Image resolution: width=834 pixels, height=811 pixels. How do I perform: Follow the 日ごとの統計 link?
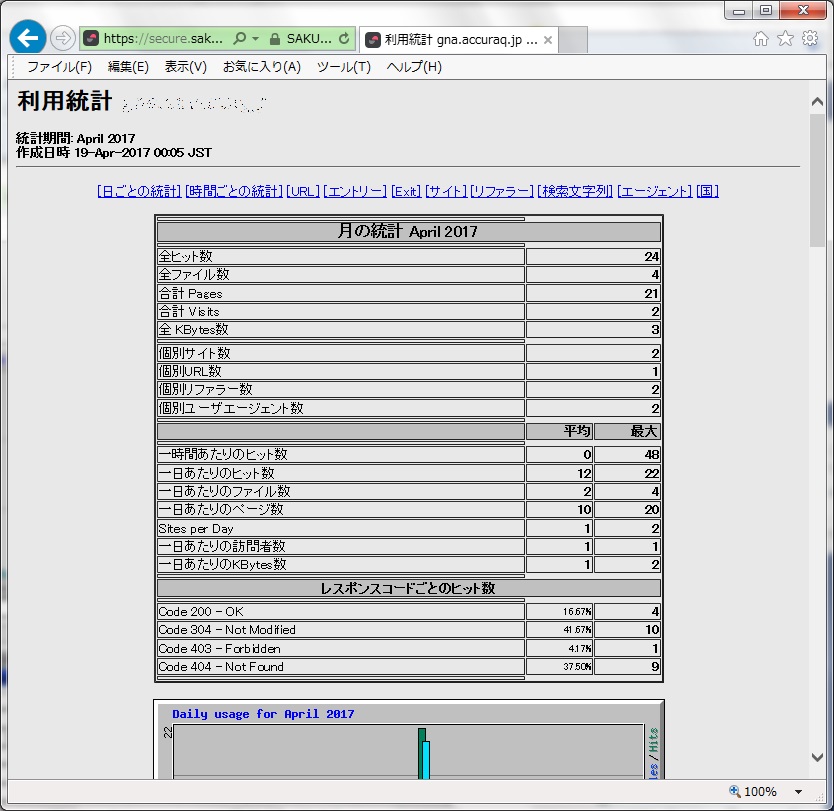point(139,191)
